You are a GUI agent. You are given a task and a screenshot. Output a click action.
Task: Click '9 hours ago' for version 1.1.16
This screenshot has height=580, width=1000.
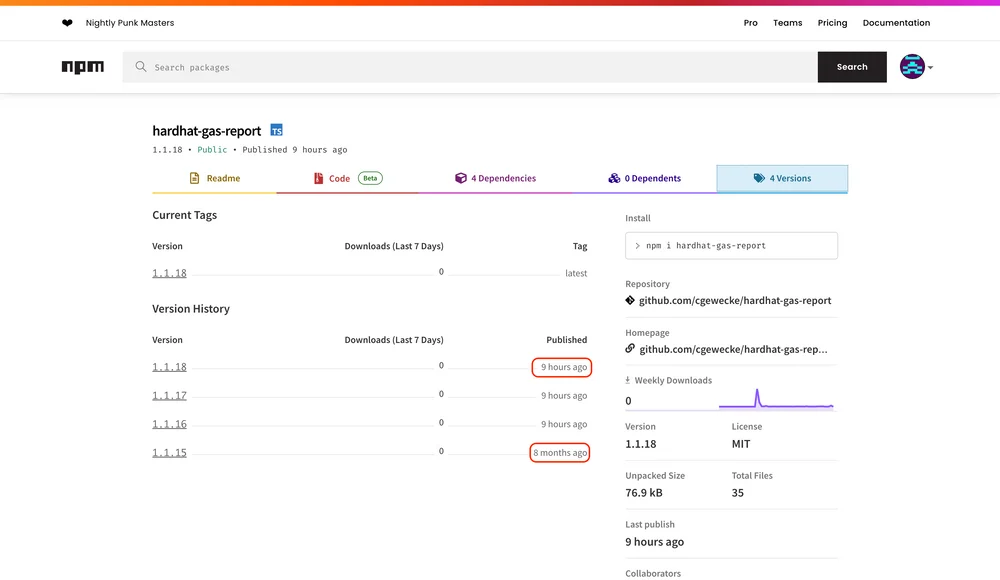[x=564, y=424]
